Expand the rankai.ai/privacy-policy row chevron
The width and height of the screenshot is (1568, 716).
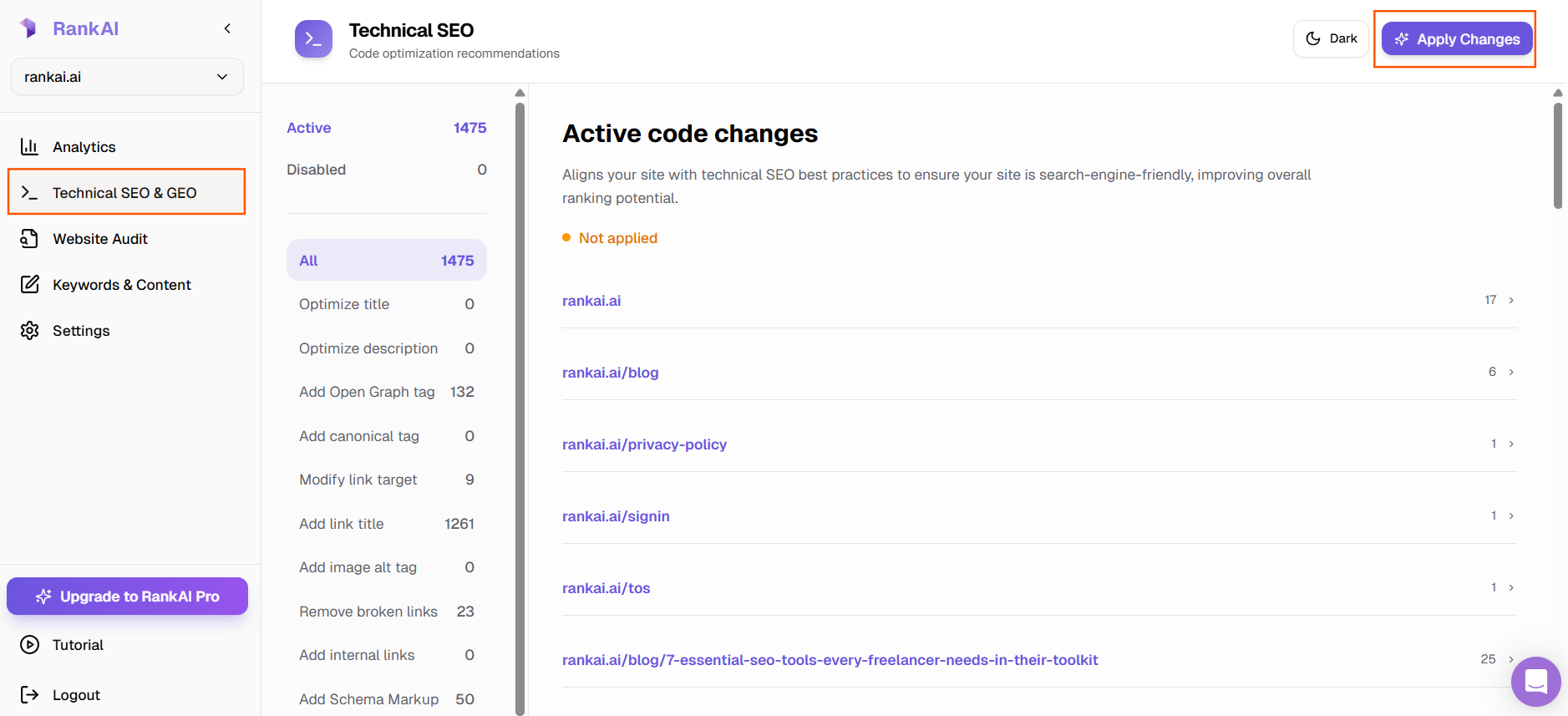click(1511, 444)
